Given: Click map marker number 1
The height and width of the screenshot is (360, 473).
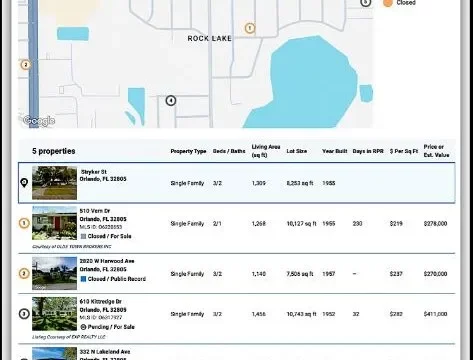Looking at the screenshot, I should [x=250, y=28].
